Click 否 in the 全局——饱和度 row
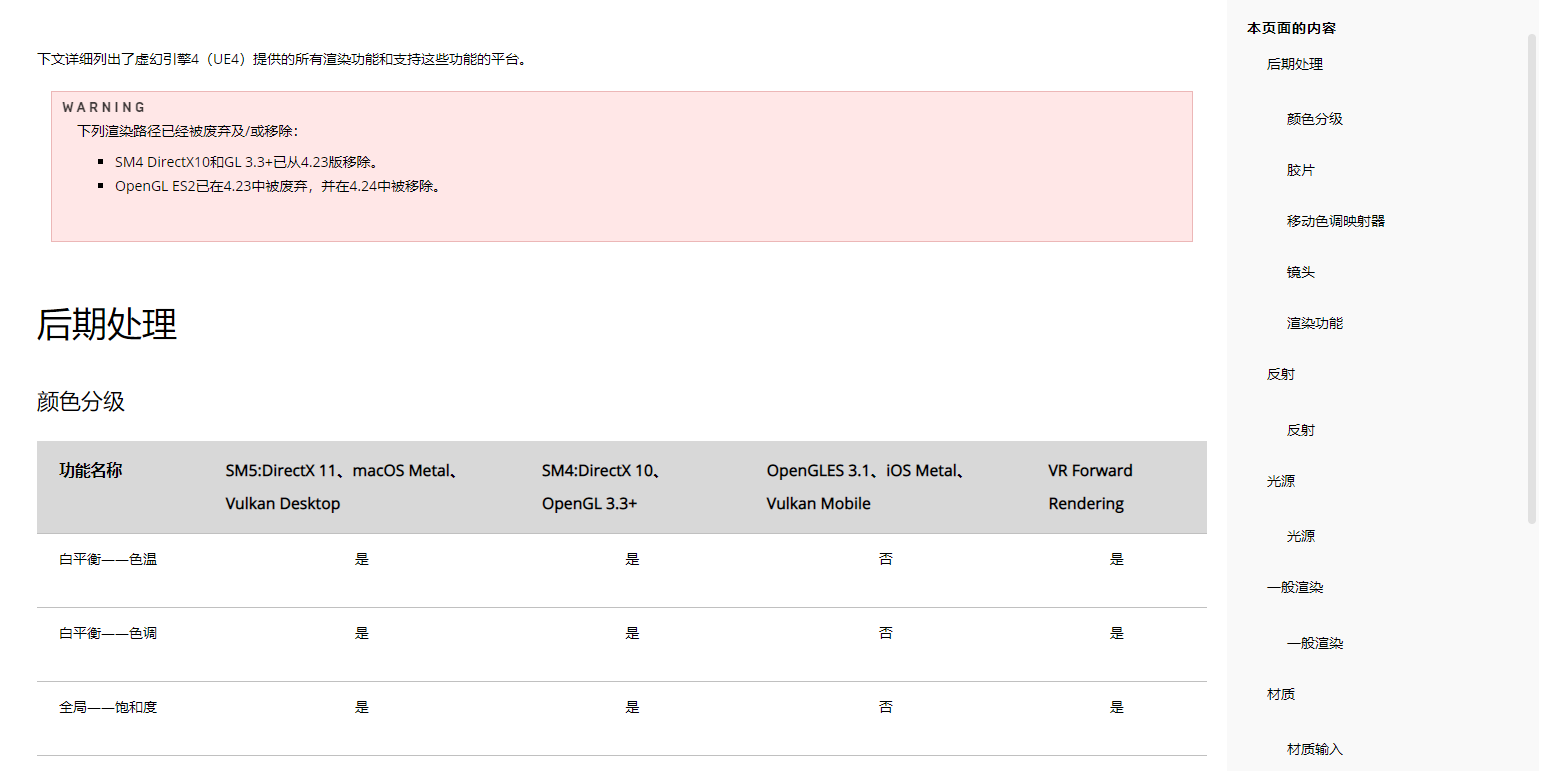This screenshot has width=1552, height=771. point(886,707)
